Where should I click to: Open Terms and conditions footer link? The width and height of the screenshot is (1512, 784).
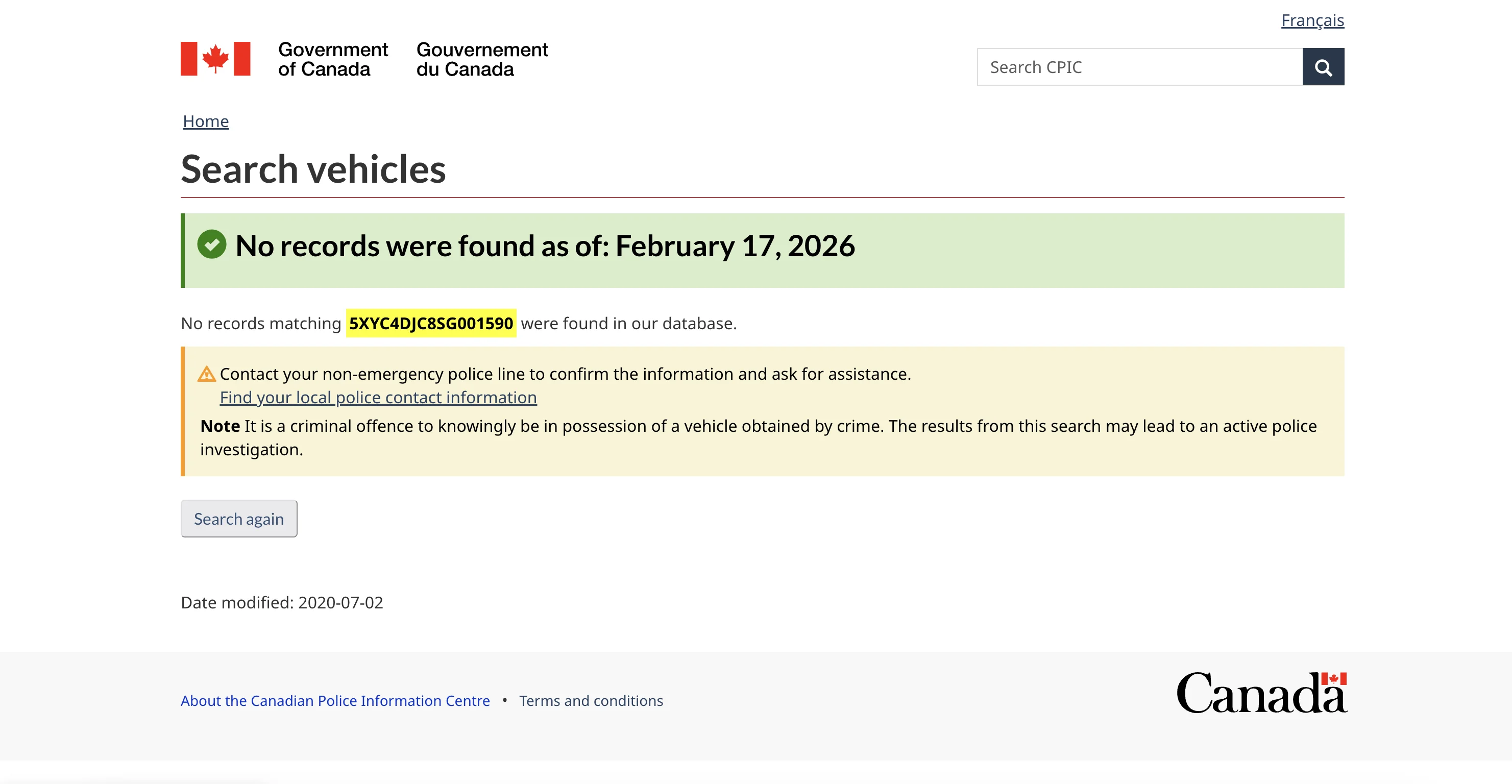tap(591, 701)
